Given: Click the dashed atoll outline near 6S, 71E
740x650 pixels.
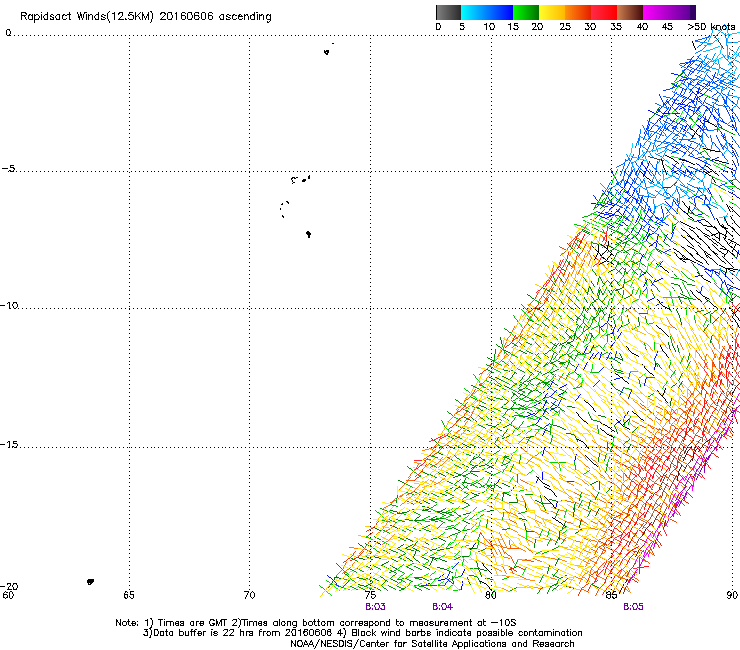Looking at the screenshot, I should pyautogui.click(x=284, y=209).
